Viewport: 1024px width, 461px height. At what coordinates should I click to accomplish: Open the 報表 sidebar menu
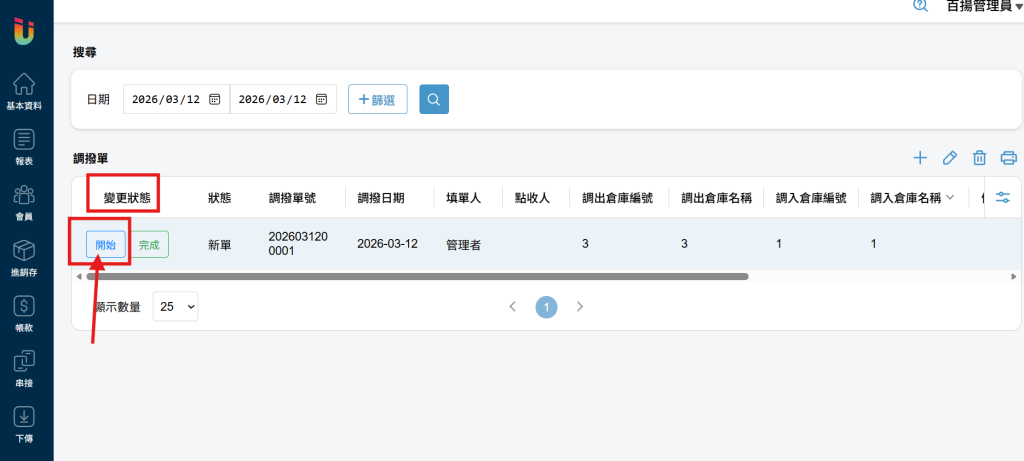(25, 146)
